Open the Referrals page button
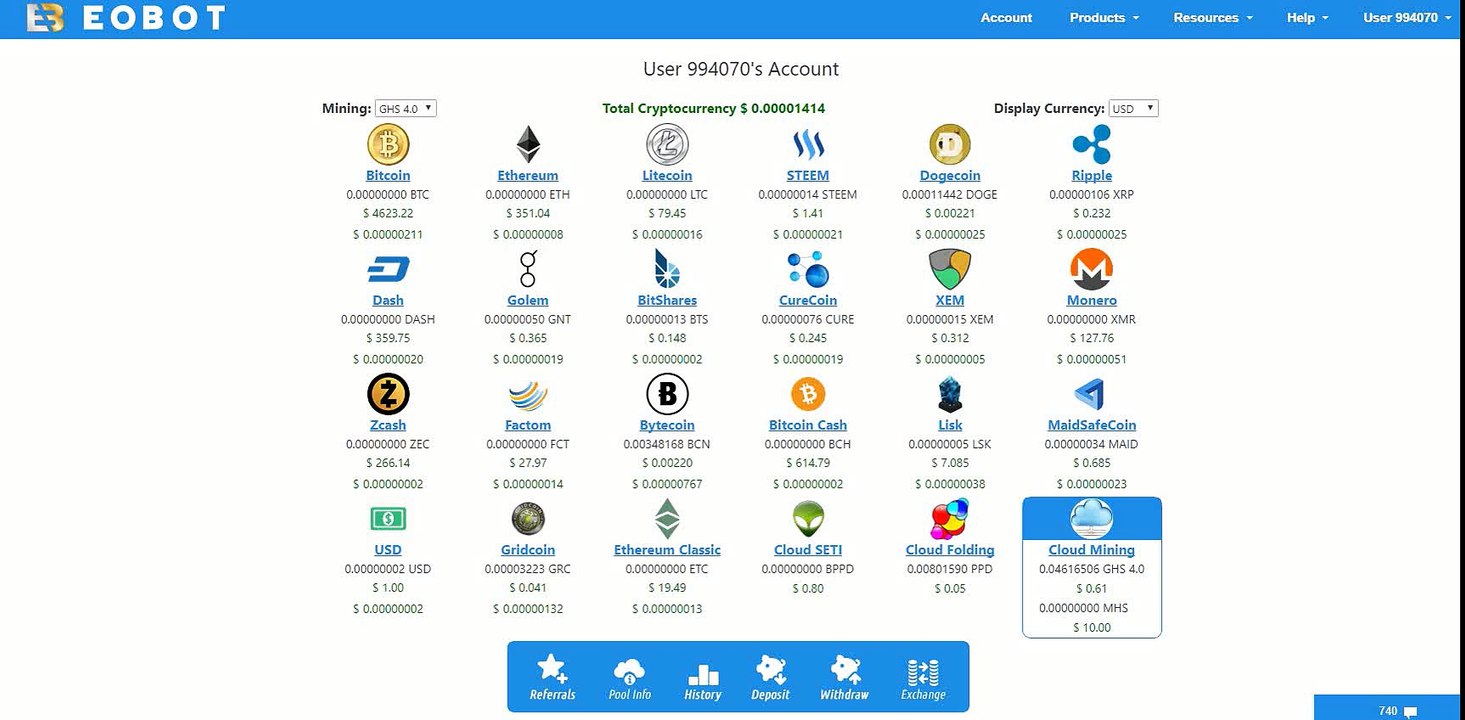 click(x=552, y=677)
